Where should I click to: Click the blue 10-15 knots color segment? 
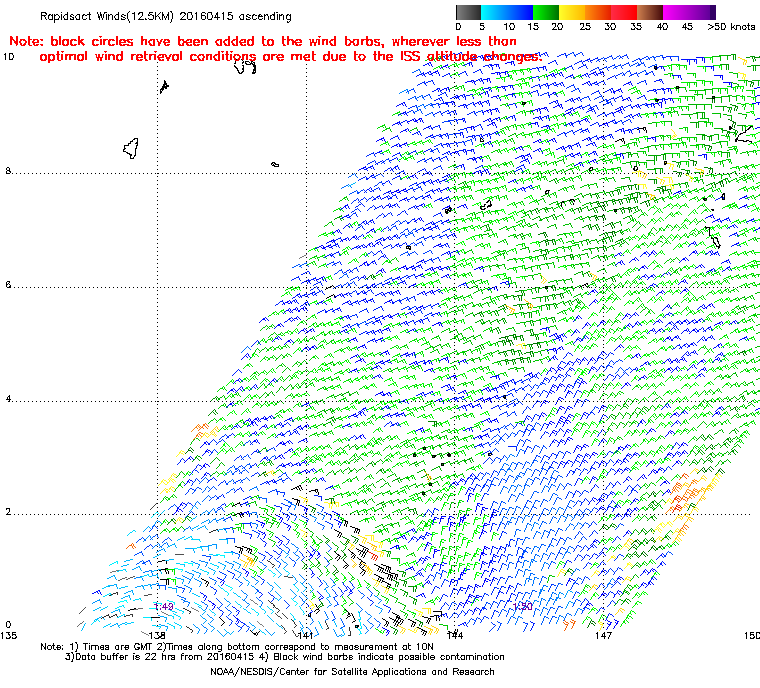coord(520,12)
